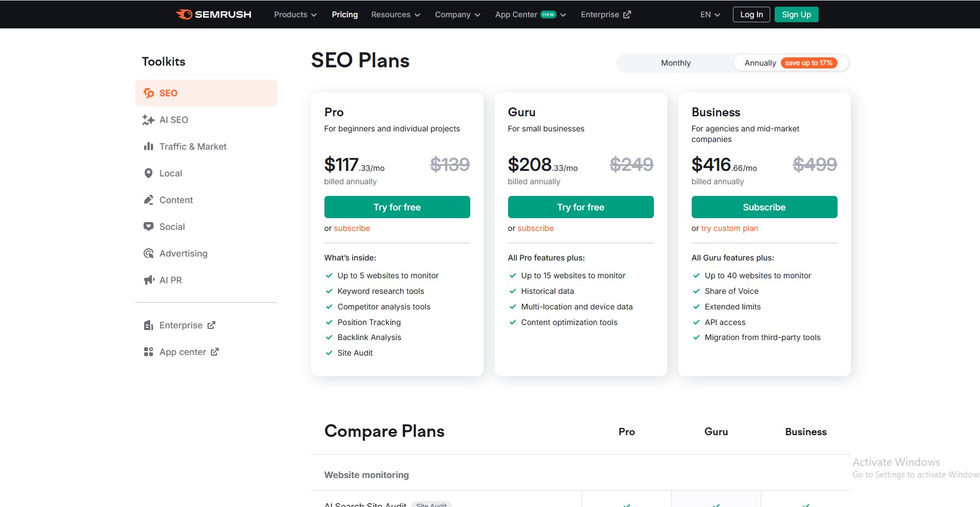Select the Local pin icon
Image resolution: width=980 pixels, height=507 pixels.
pos(149,173)
